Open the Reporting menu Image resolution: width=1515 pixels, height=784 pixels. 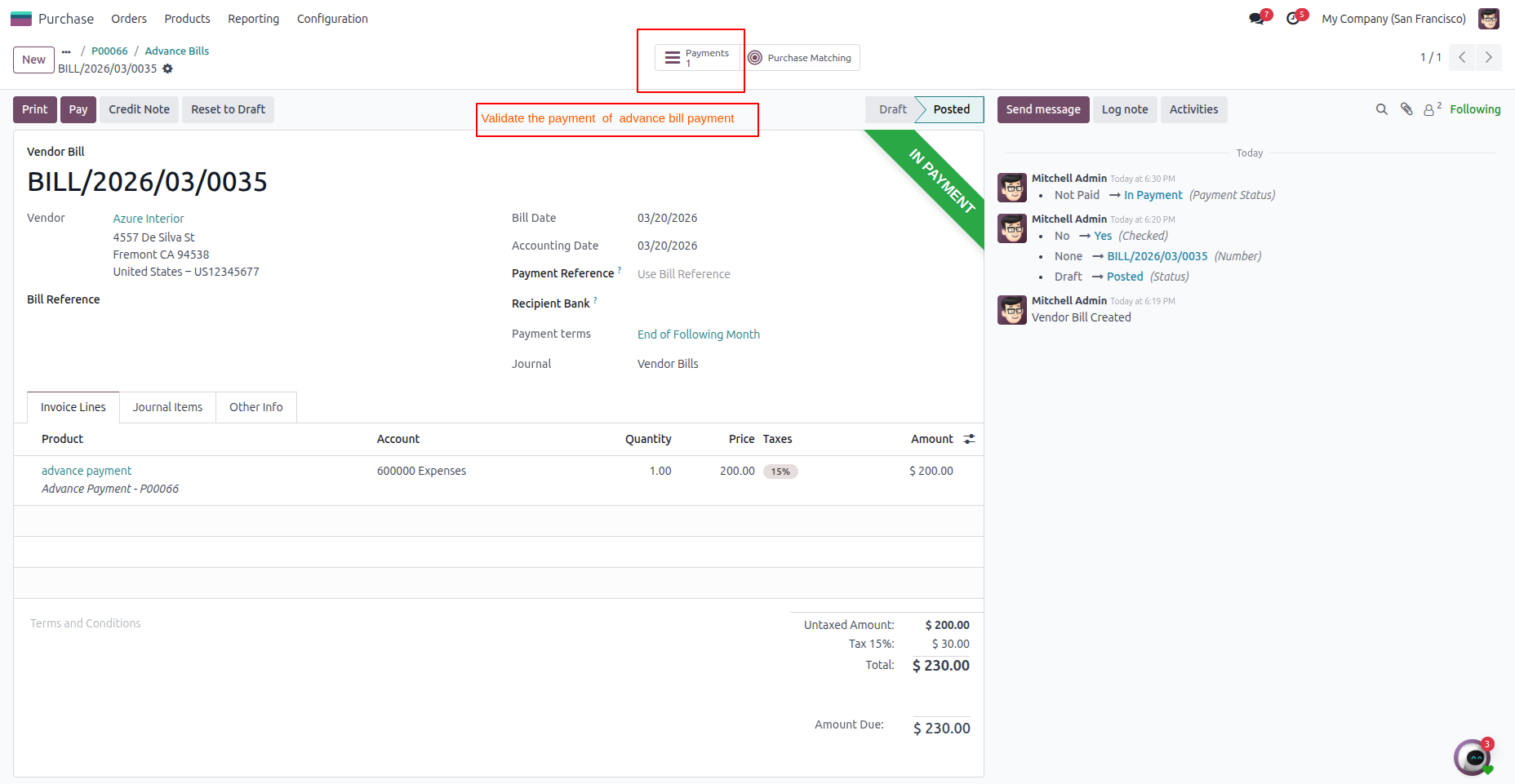tap(253, 19)
